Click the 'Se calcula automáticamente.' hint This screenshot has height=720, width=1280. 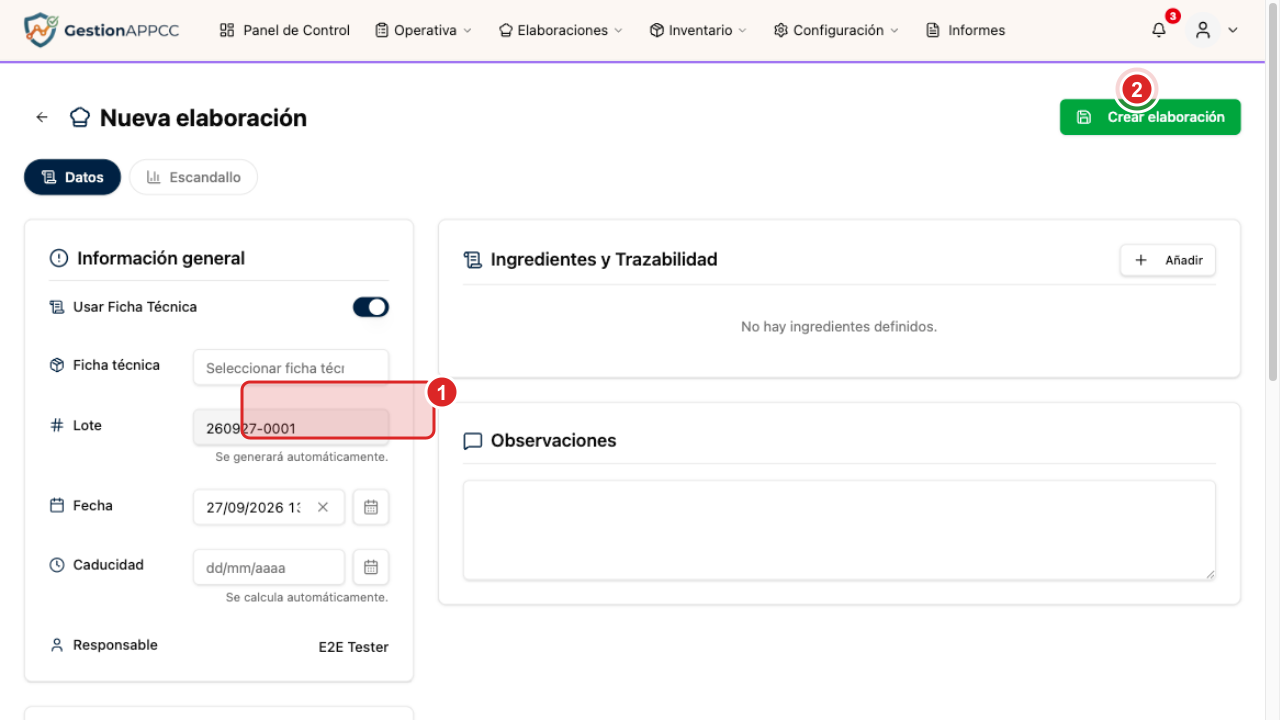(307, 597)
